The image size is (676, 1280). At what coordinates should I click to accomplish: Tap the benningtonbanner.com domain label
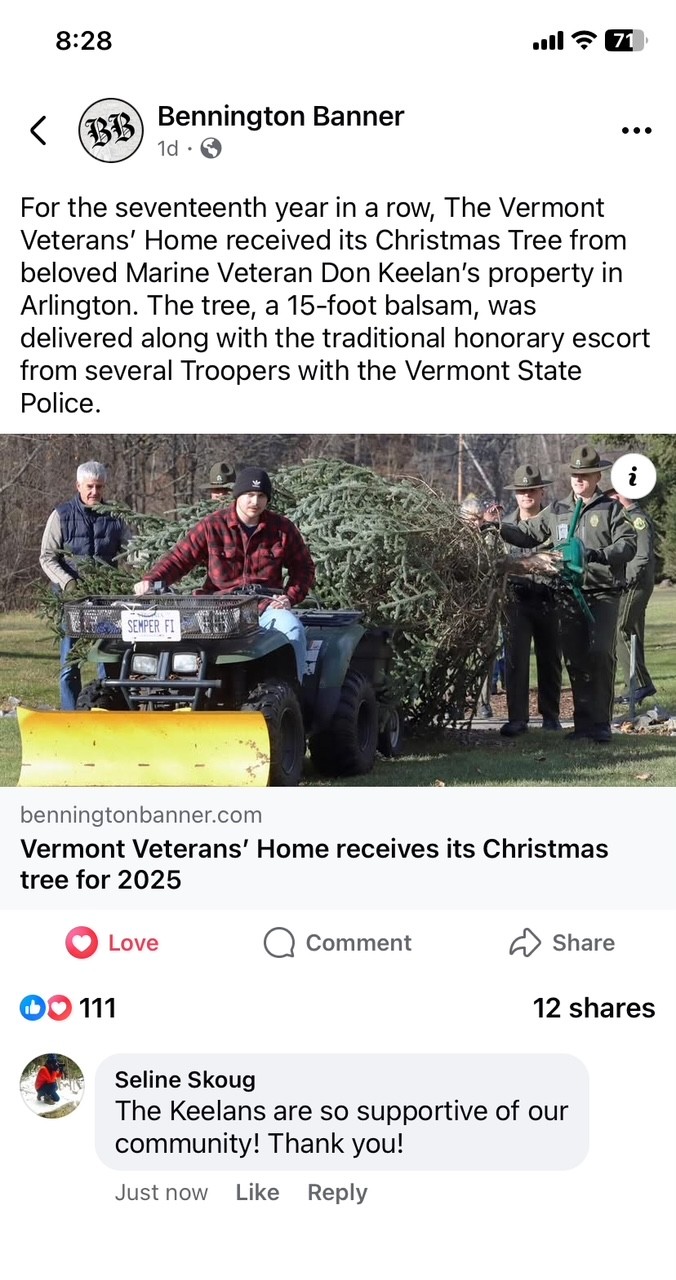pos(141,815)
